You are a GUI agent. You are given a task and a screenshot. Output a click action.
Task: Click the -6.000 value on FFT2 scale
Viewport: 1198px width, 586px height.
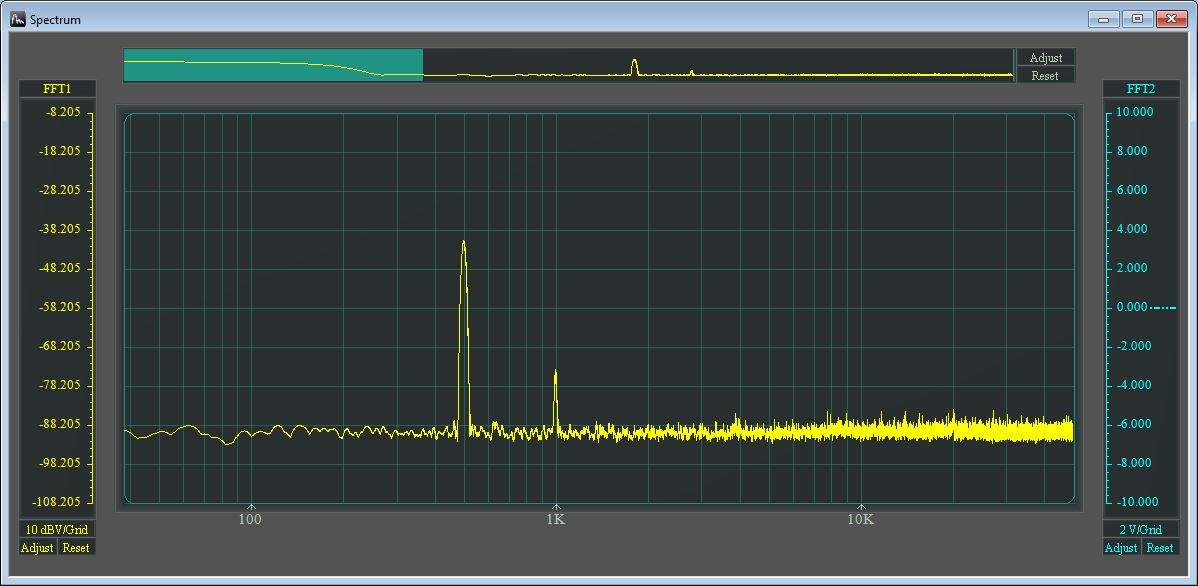pyautogui.click(x=1132, y=424)
